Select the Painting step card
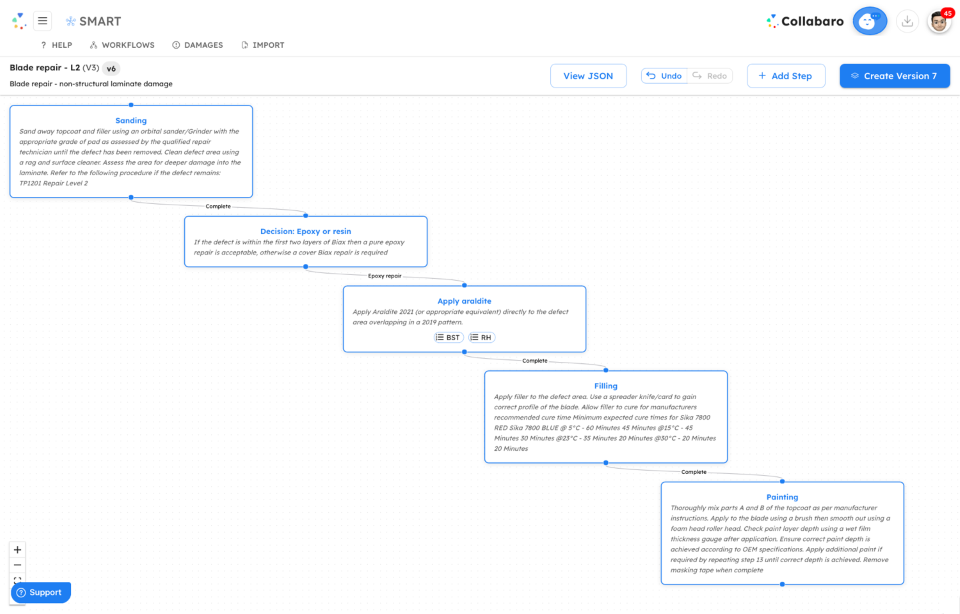This screenshot has height=614, width=960. (783, 533)
